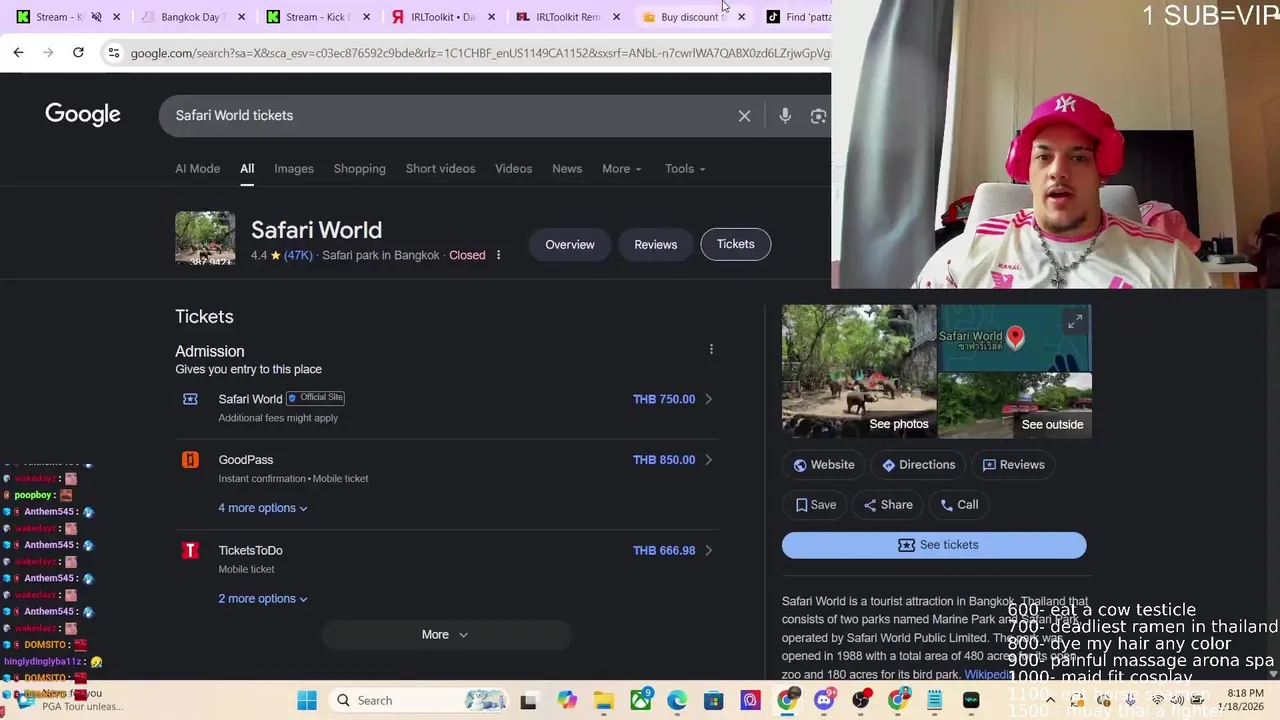
Task: Open Admission section three-dot options
Action: point(711,350)
